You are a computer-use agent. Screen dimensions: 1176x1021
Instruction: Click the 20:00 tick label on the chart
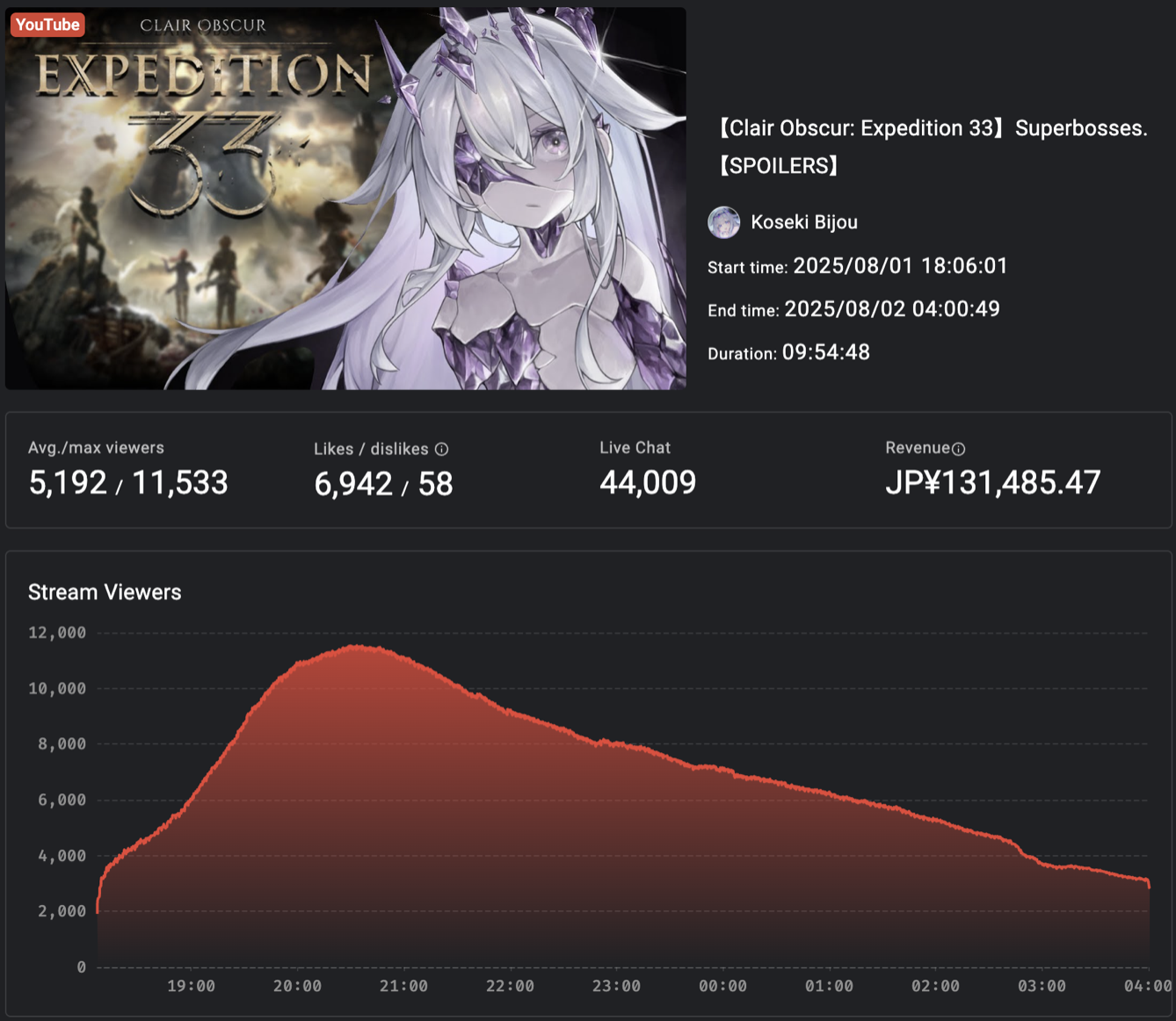(297, 986)
